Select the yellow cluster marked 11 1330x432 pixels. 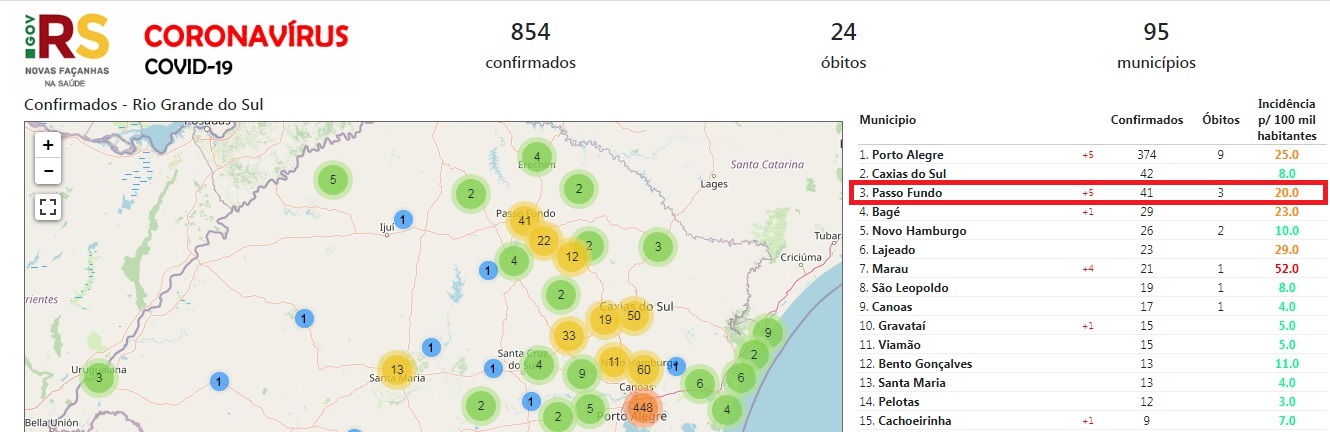[x=613, y=362]
